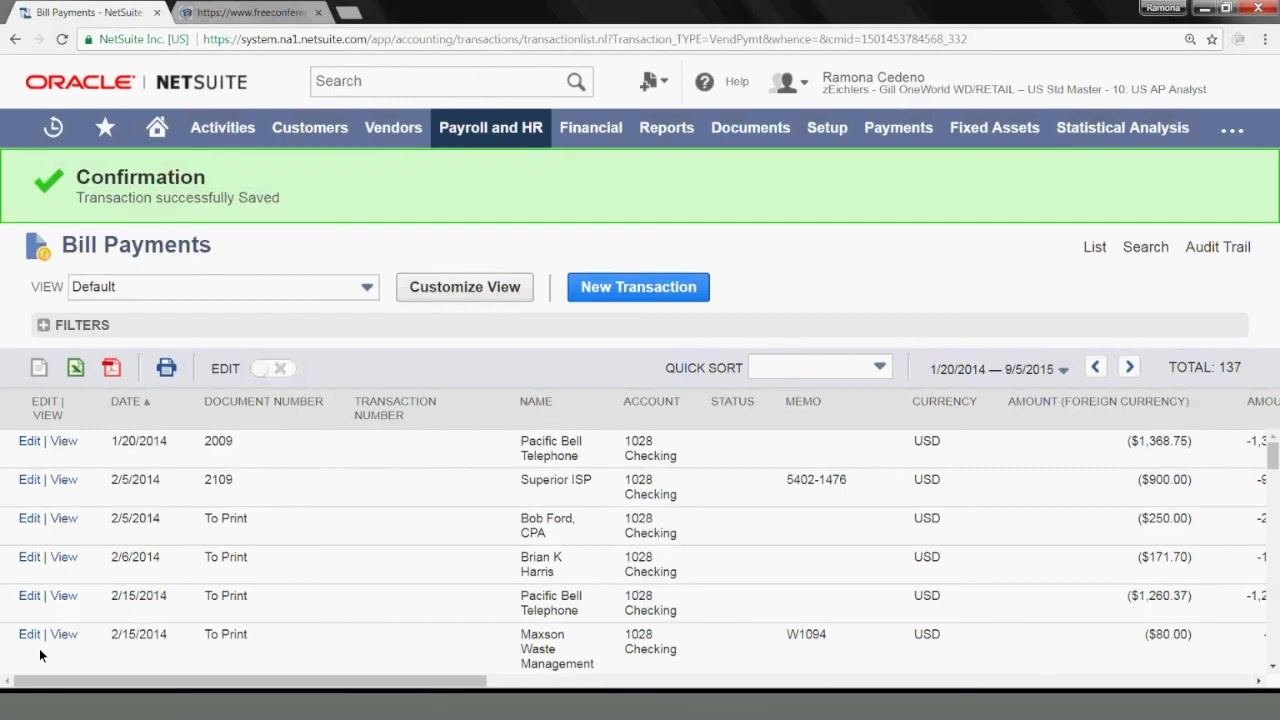Viewport: 1280px width, 720px height.
Task: View the Bob Ford, CPA payment
Action: pyautogui.click(x=64, y=518)
